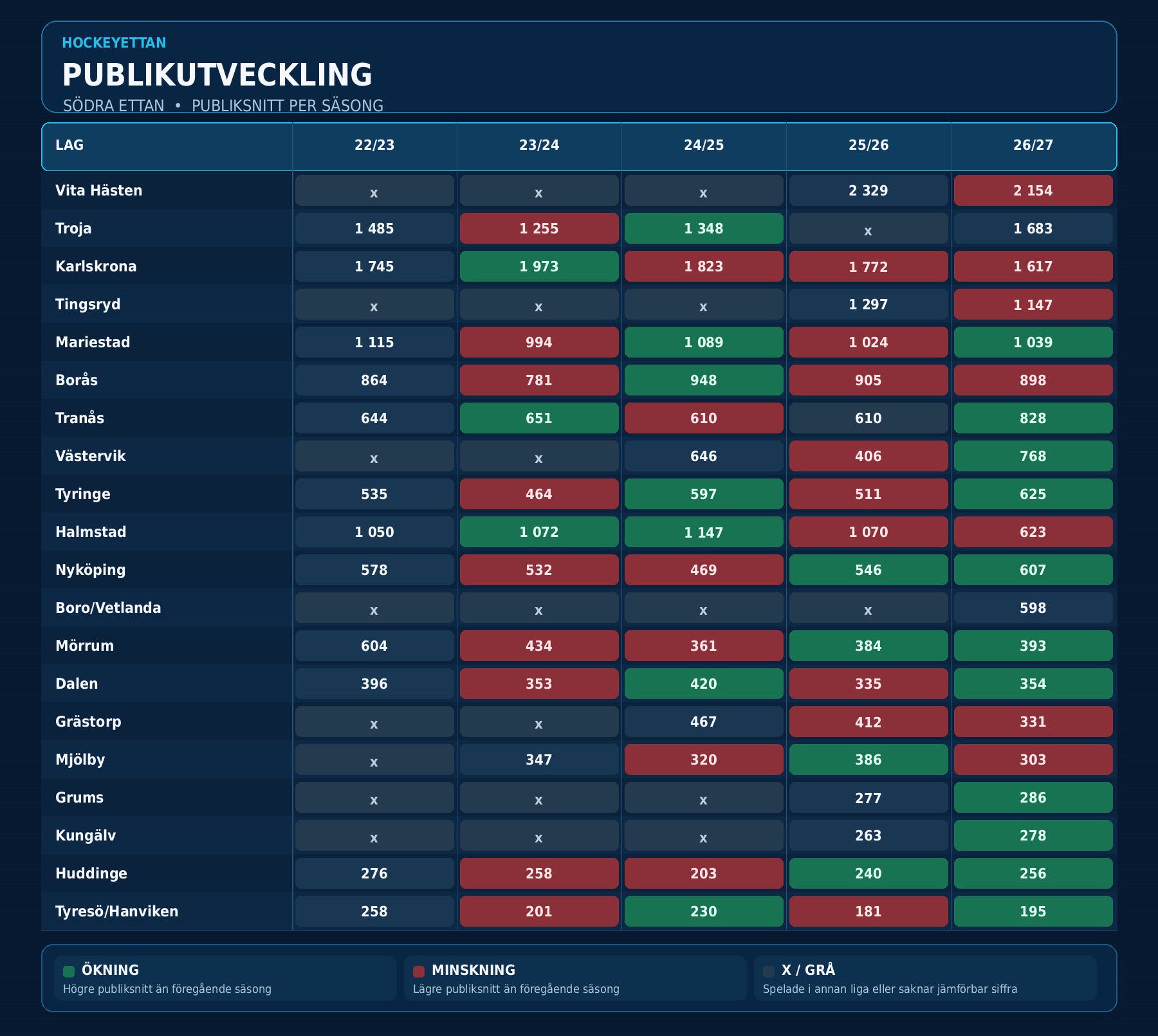Click Västervik's red 406 cell
This screenshot has width=1158, height=1036.
pos(868,456)
